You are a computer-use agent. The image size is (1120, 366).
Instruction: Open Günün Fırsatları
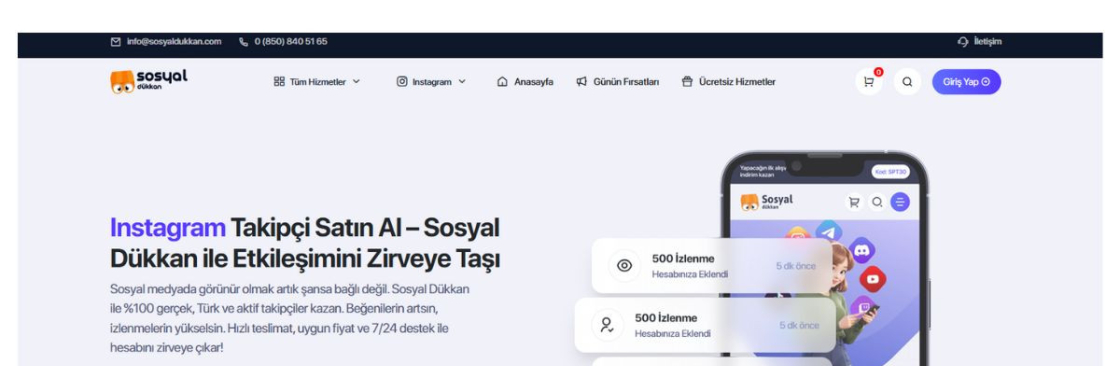[x=618, y=82]
